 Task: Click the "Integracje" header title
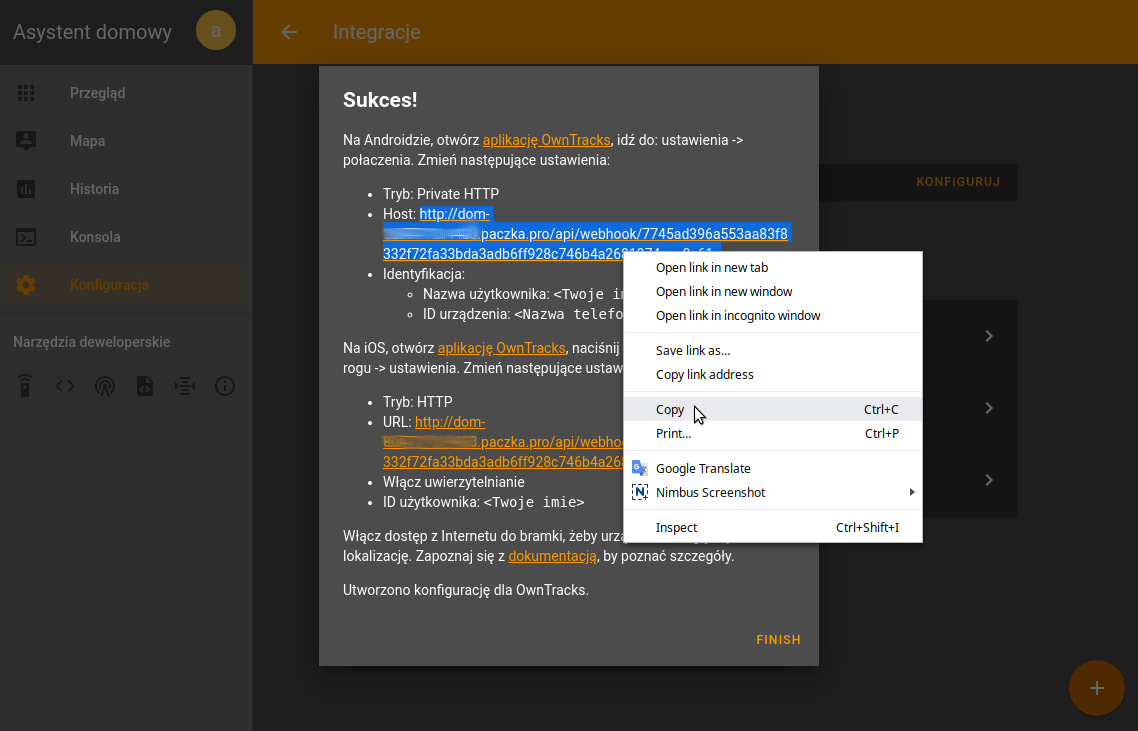click(377, 32)
